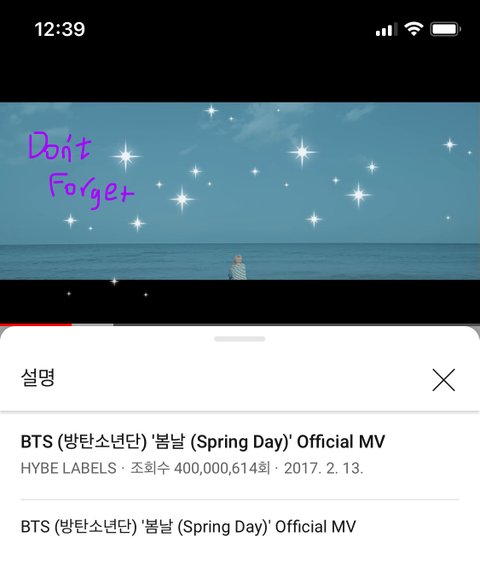The height and width of the screenshot is (572, 480).
Task: Tap the cellular signal bars icon
Action: pyautogui.click(x=387, y=30)
